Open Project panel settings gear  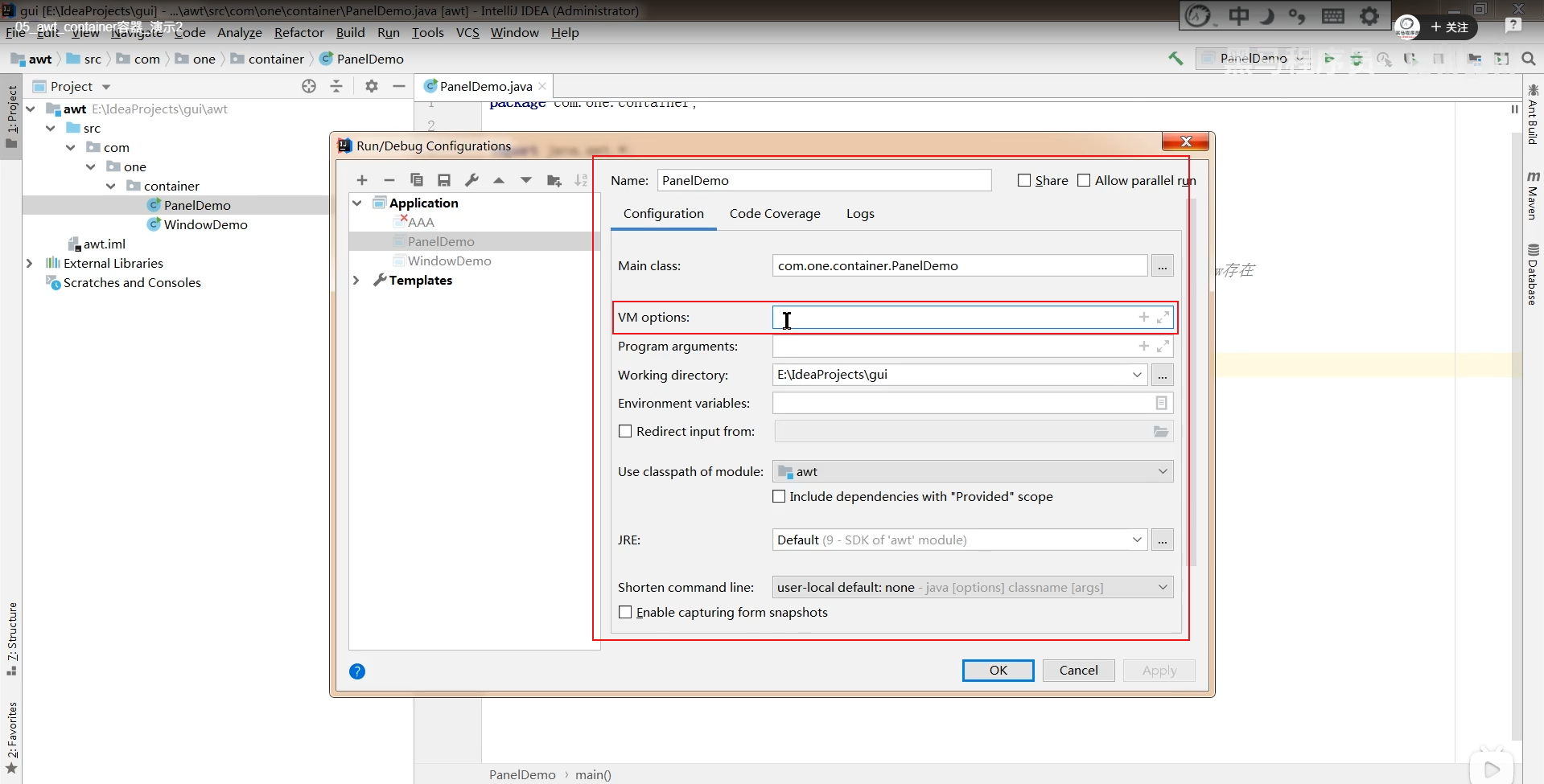pos(371,86)
